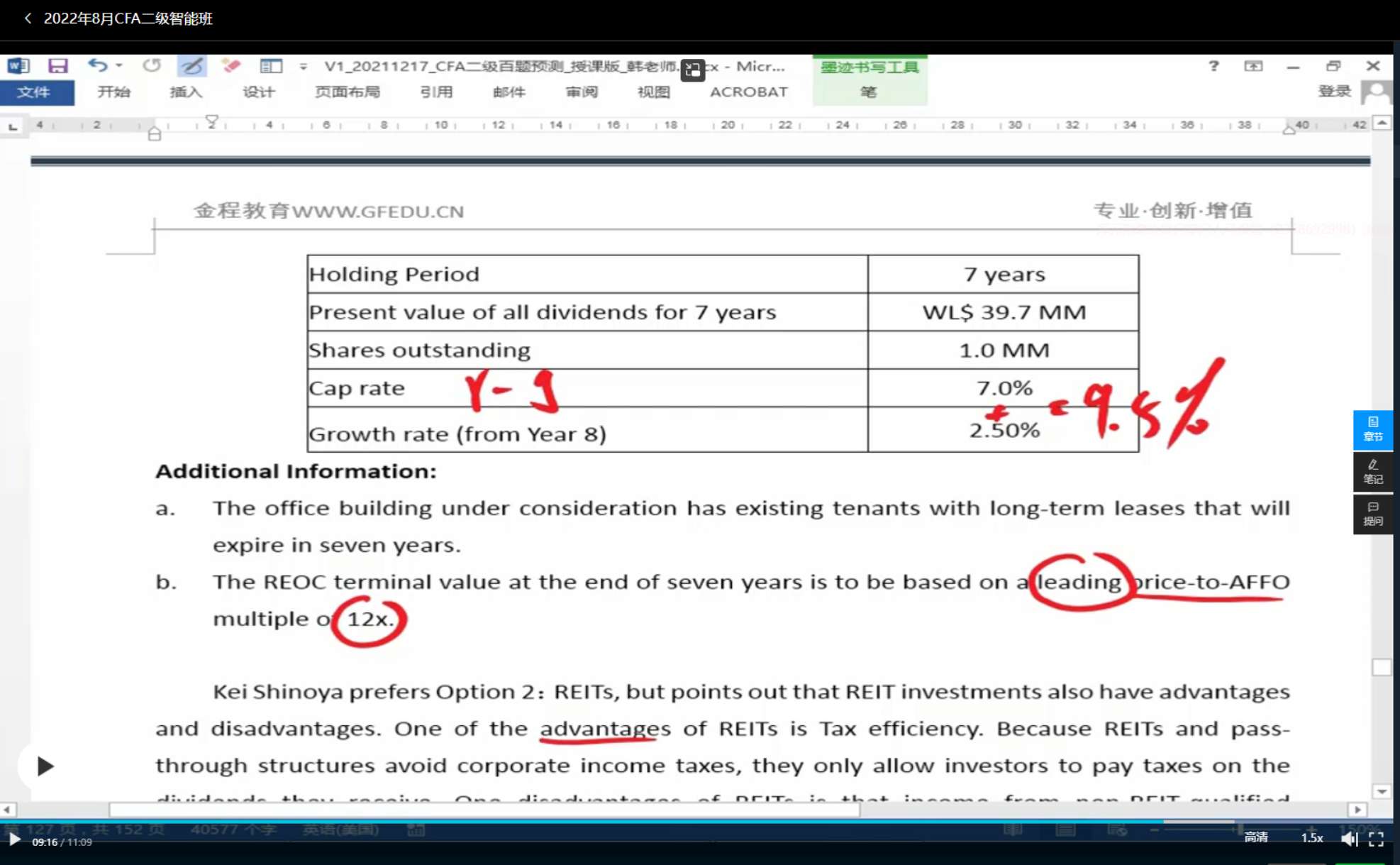Click the Additional Information: heading
The image size is (1400, 865).
coord(296,471)
